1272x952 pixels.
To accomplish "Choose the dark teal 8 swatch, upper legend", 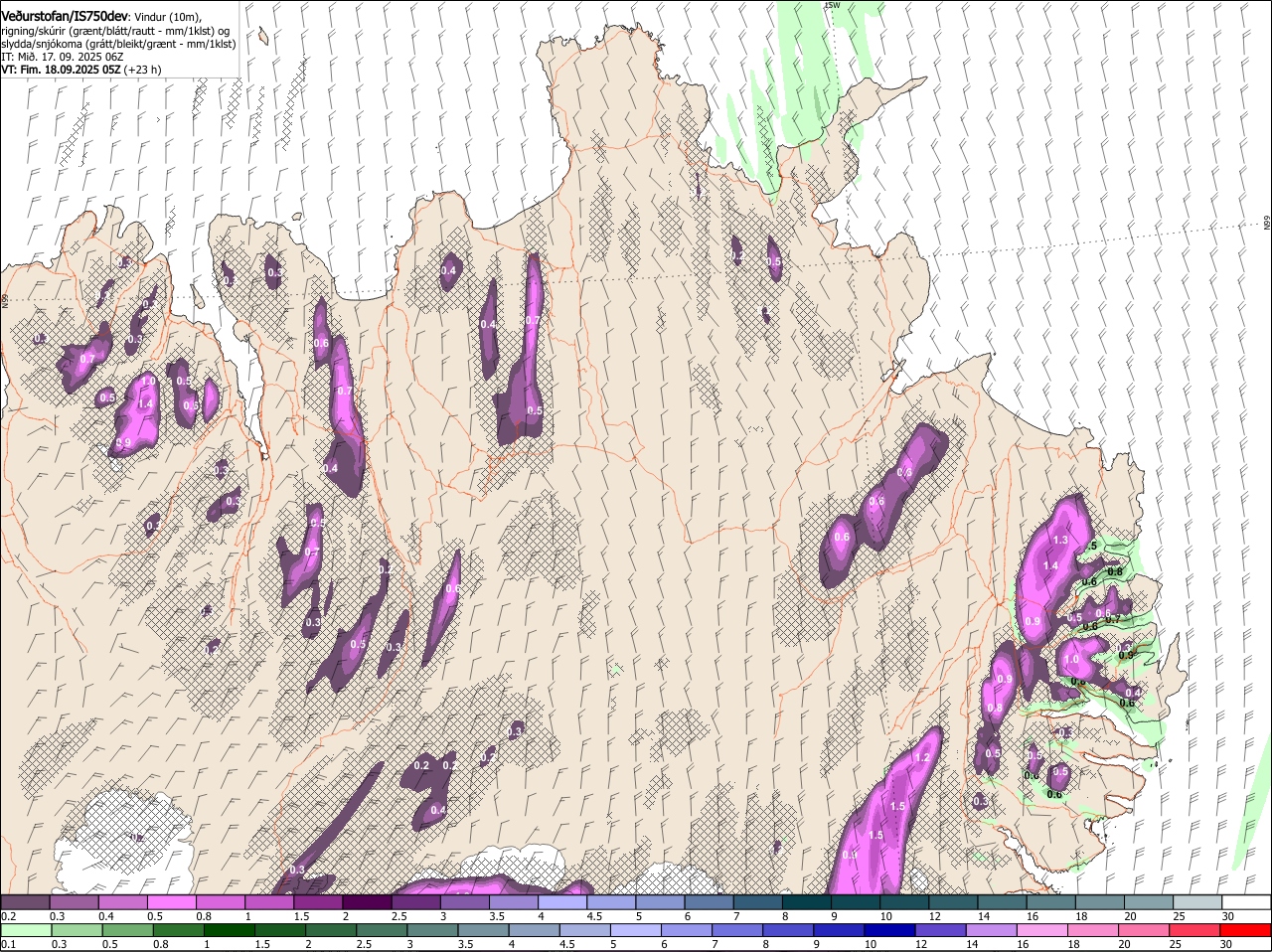I will coord(807,901).
